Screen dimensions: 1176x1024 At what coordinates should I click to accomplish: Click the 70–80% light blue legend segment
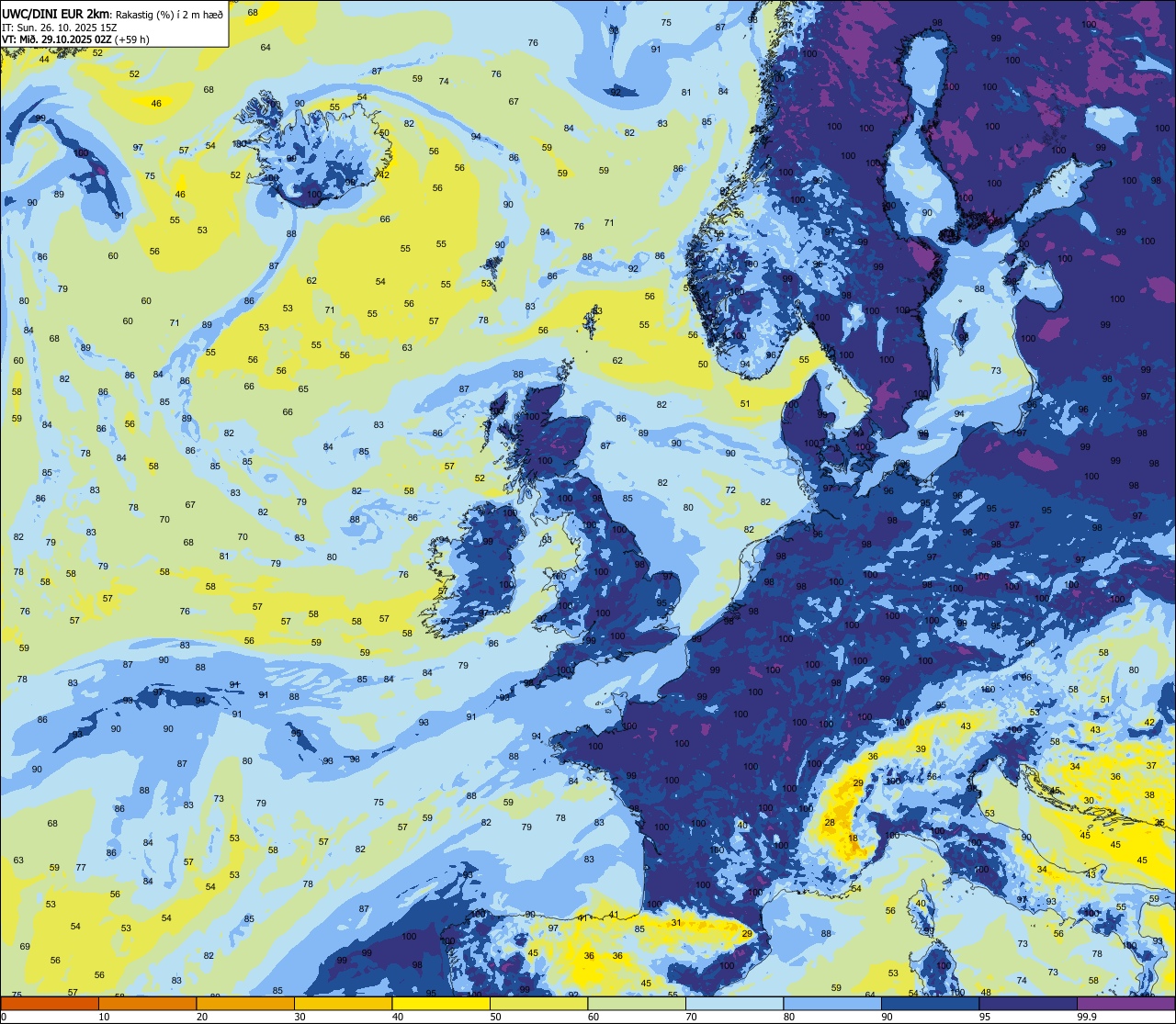tap(734, 1003)
